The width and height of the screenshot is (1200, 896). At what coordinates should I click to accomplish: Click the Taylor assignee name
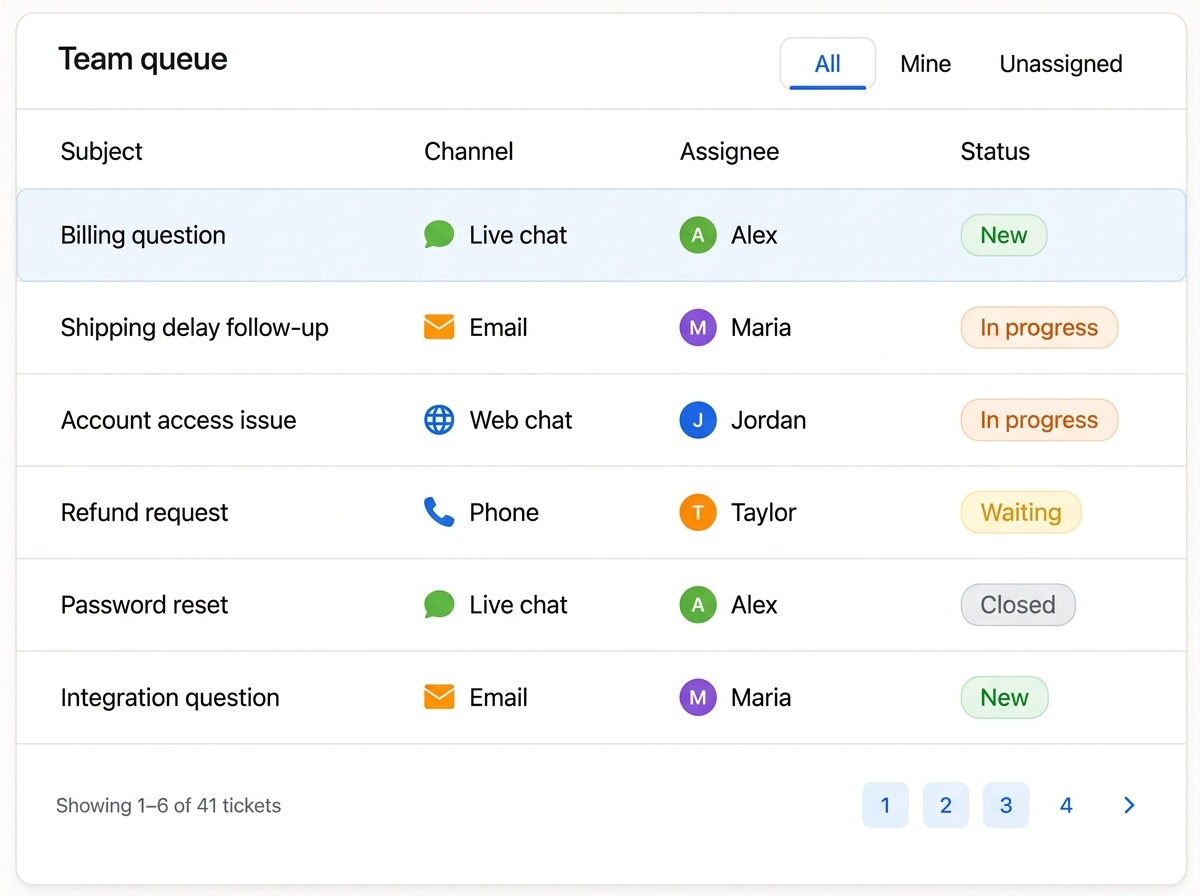[x=764, y=512]
